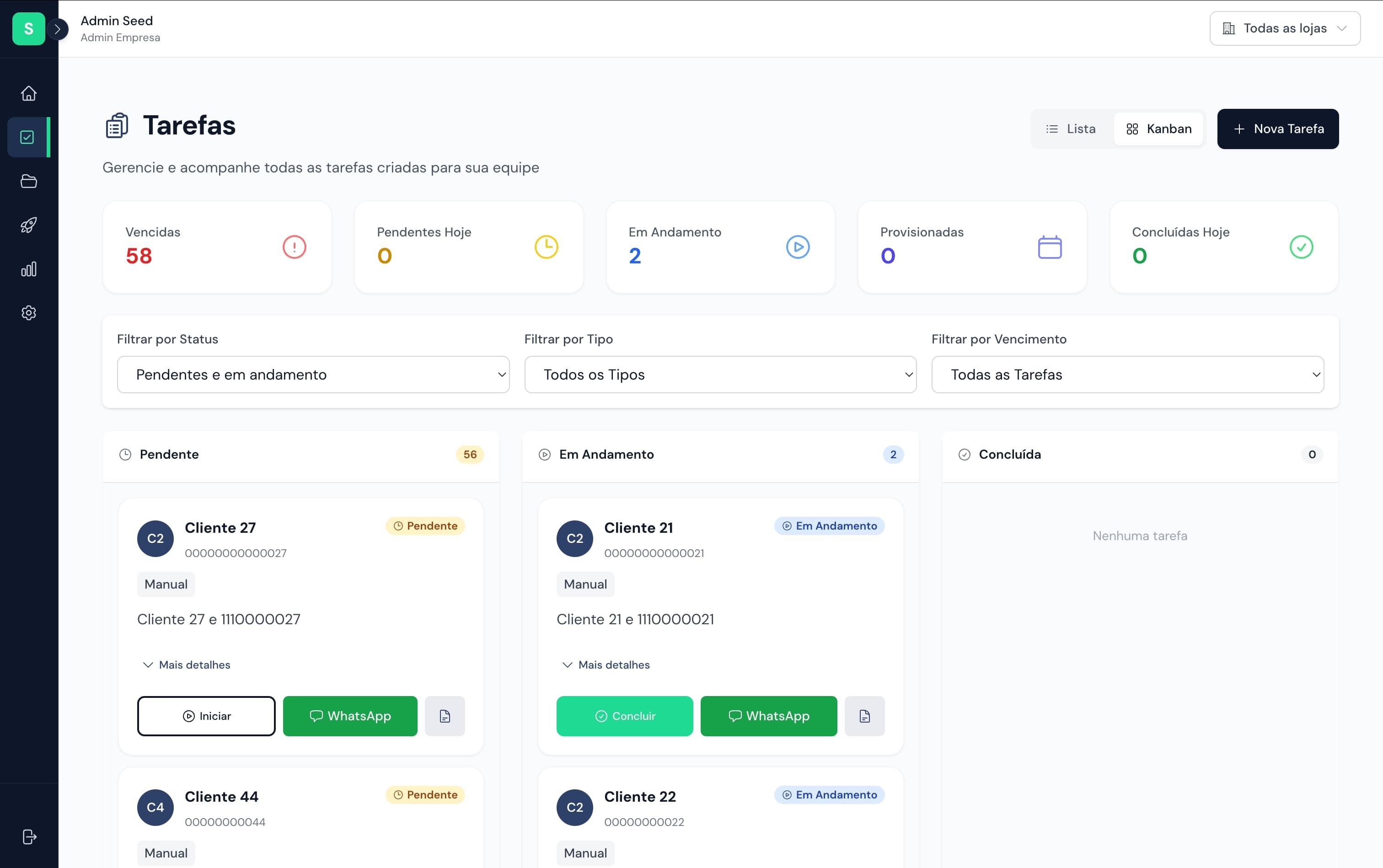The image size is (1383, 868).
Task: Open the Todas as lojas selector
Action: 1284,27
